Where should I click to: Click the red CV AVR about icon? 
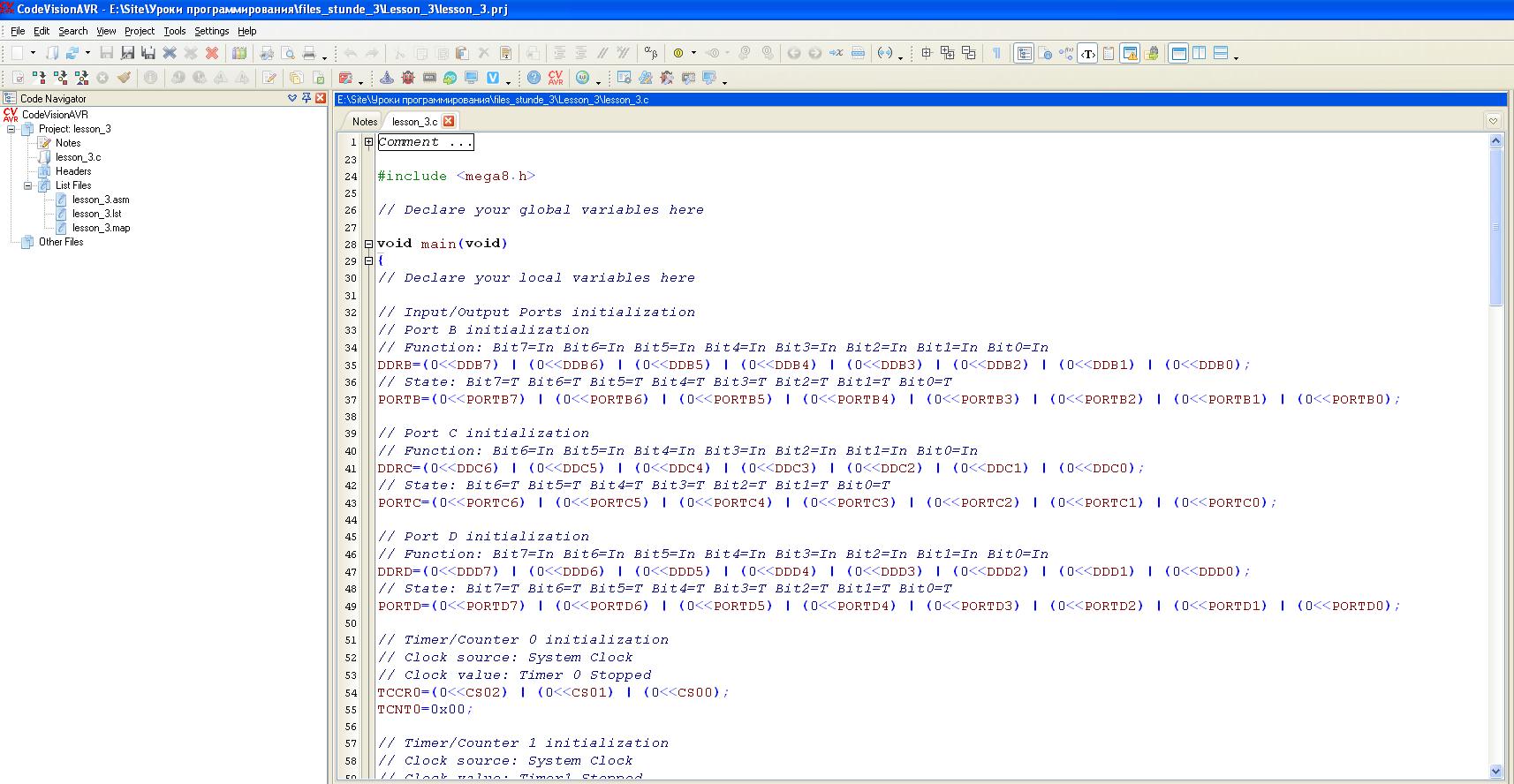coord(556,78)
